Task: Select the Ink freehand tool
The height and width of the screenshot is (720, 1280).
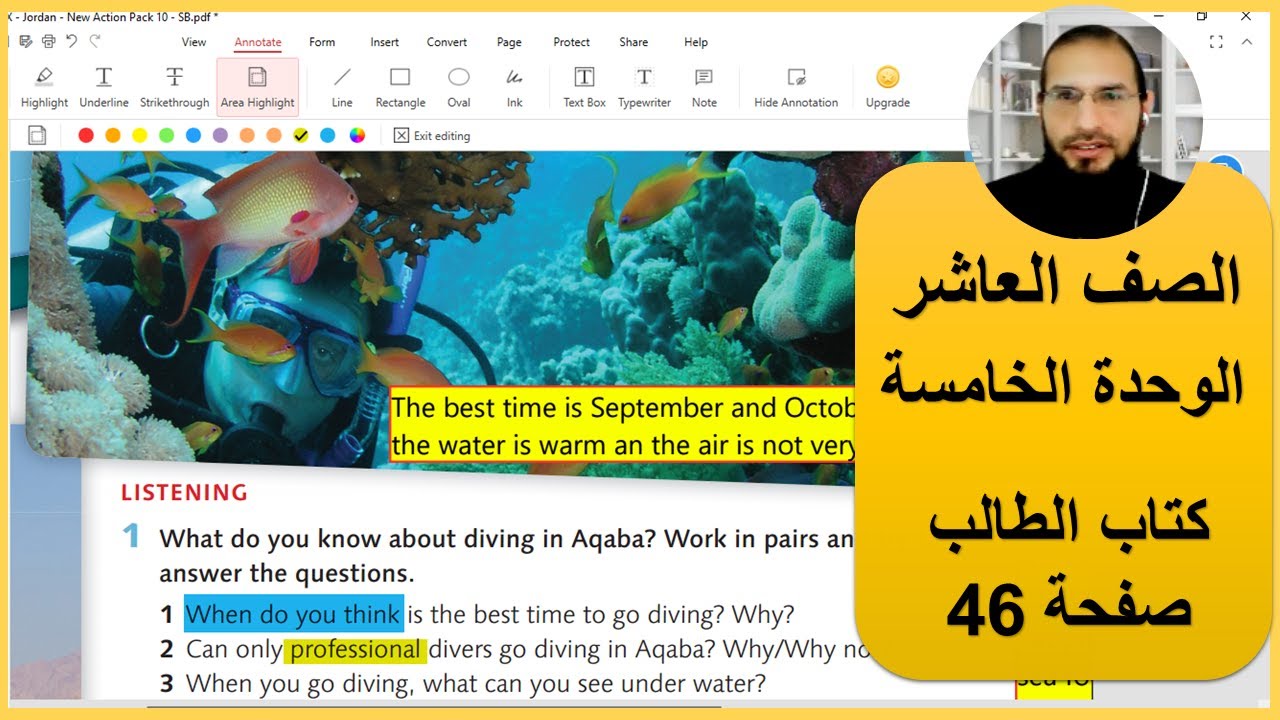Action: coord(514,87)
